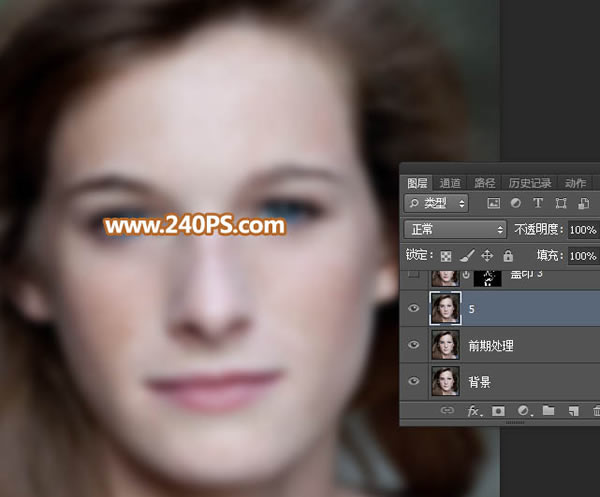Delete layer trash icon
Screen dimensions: 600x497
[596, 411]
